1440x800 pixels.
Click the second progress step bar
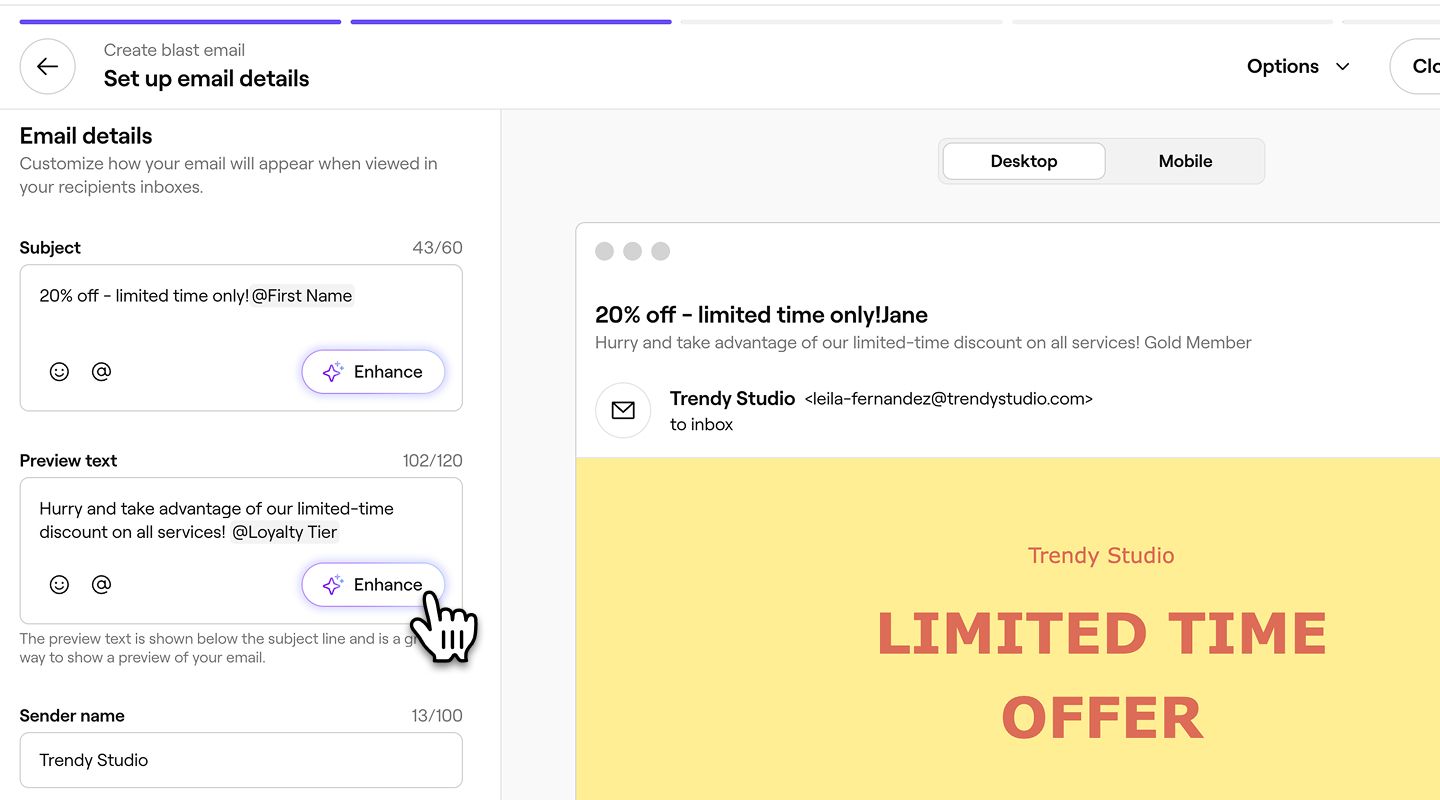511,21
